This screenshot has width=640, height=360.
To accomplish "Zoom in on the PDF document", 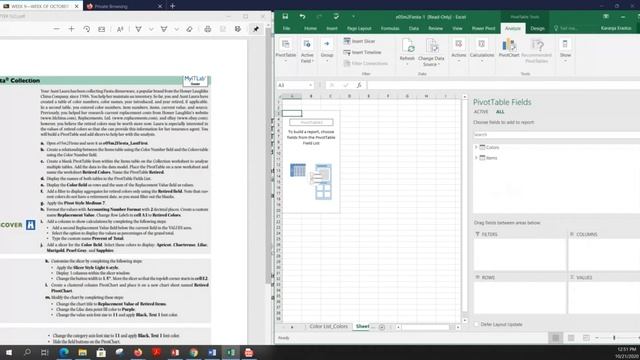I will pyautogui.click(x=71, y=29).
